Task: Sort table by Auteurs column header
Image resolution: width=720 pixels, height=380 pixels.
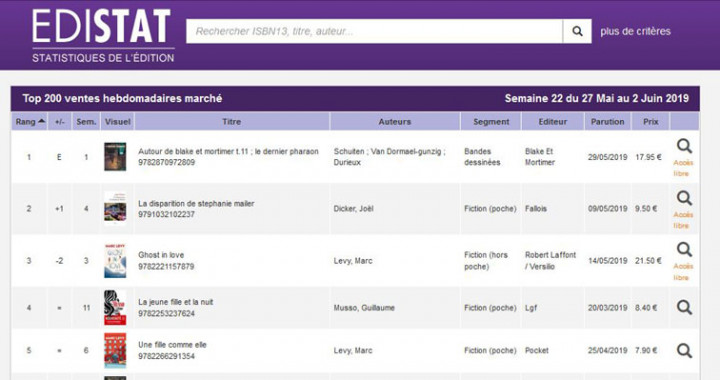Action: tap(395, 122)
